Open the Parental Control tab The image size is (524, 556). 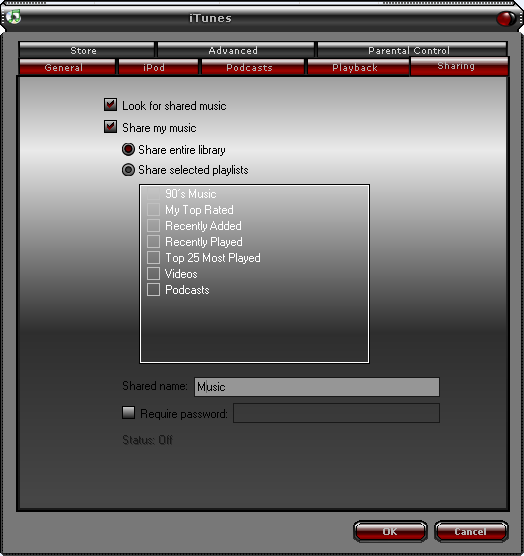tap(412, 50)
